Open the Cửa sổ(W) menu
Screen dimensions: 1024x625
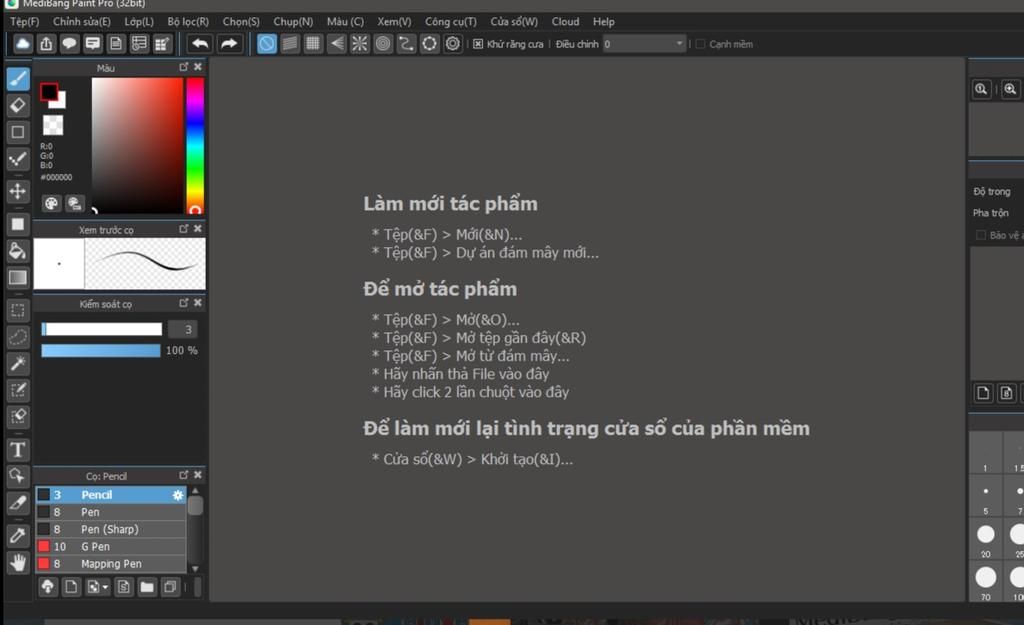tap(514, 22)
